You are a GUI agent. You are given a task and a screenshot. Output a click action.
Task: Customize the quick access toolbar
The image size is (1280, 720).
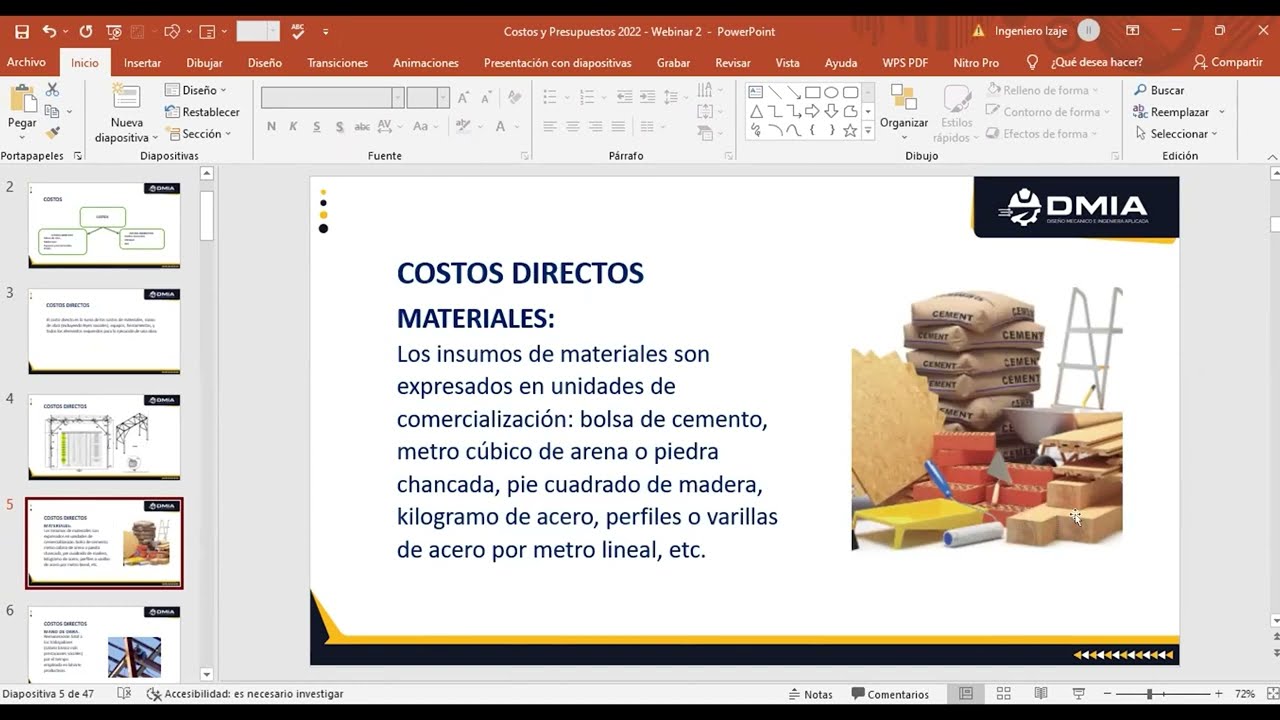[325, 32]
